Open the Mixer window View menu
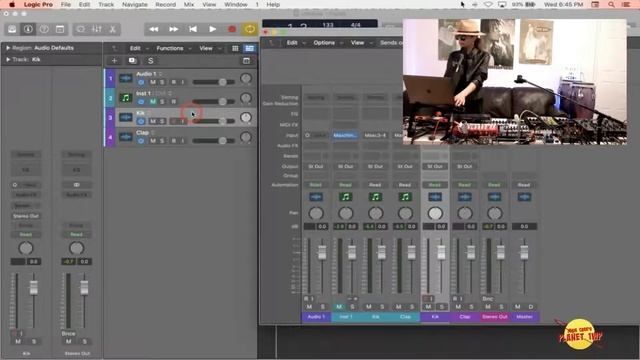 coord(357,42)
